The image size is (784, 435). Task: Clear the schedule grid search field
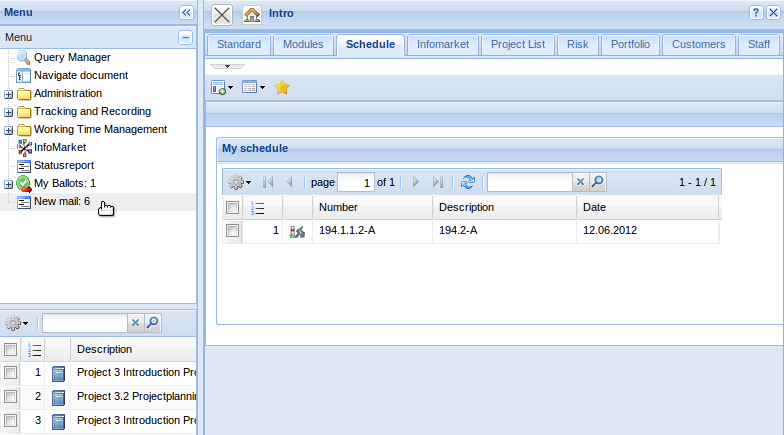tap(580, 182)
